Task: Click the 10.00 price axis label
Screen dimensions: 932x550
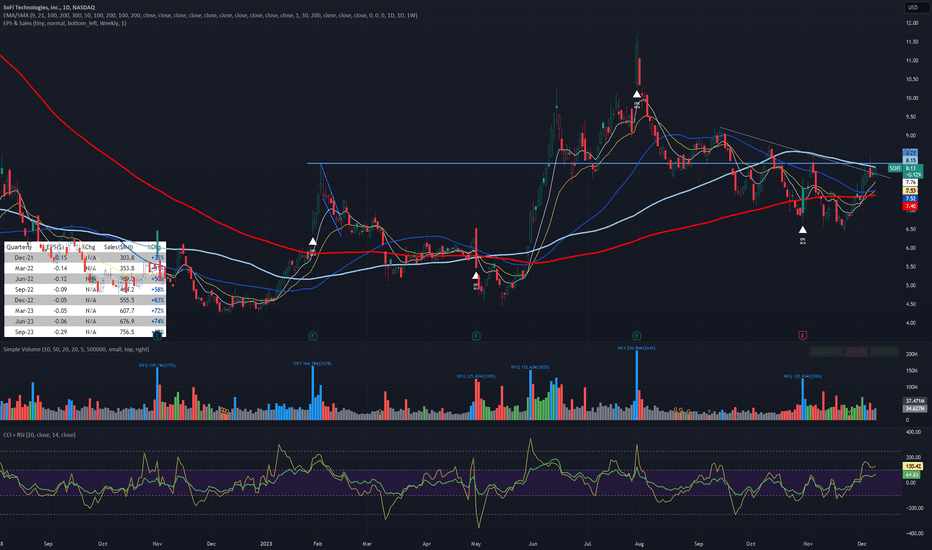Action: pyautogui.click(x=912, y=98)
